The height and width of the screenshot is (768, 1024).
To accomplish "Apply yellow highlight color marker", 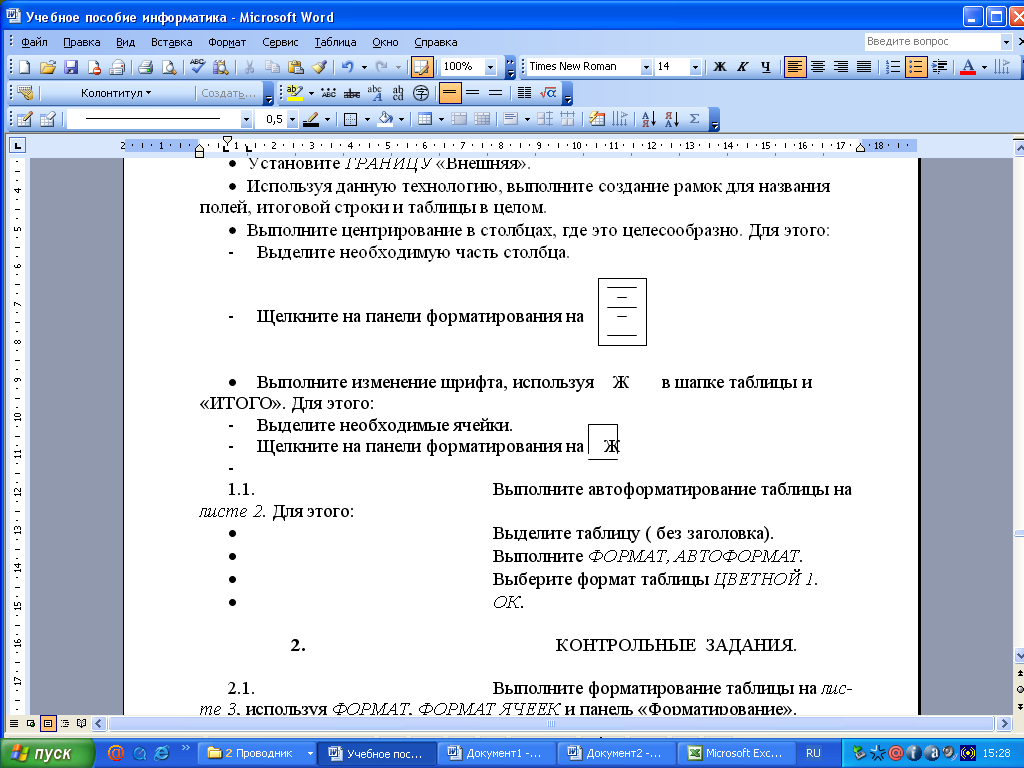I will 295,93.
